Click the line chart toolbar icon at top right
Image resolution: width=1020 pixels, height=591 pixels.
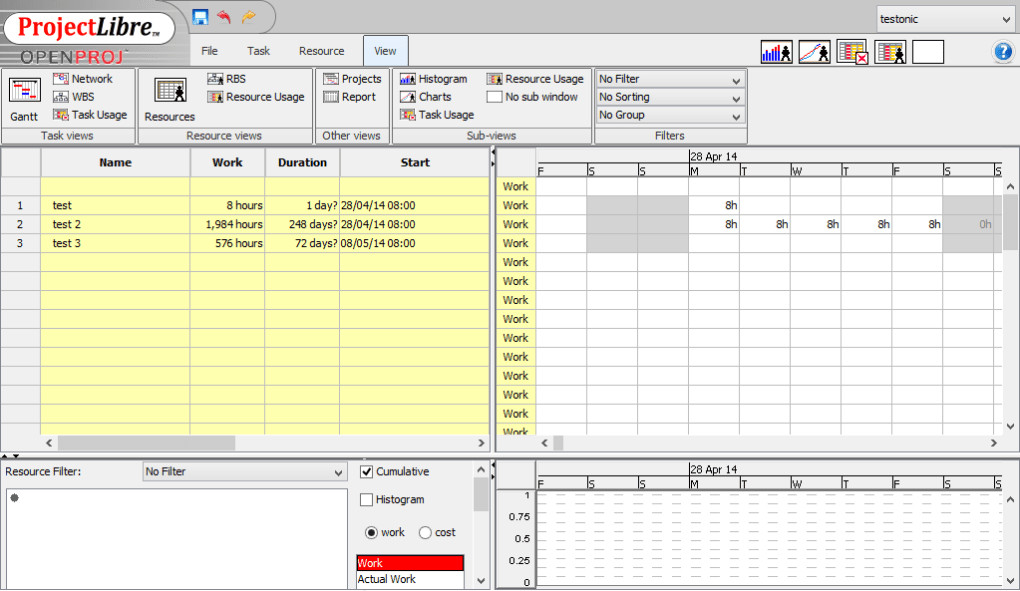point(814,52)
